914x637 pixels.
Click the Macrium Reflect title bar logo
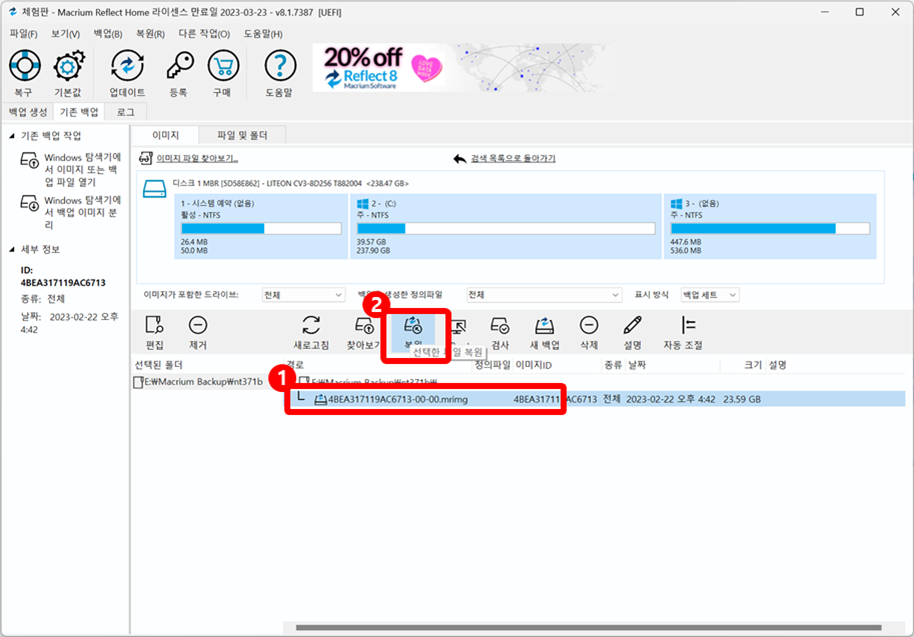click(x=13, y=12)
